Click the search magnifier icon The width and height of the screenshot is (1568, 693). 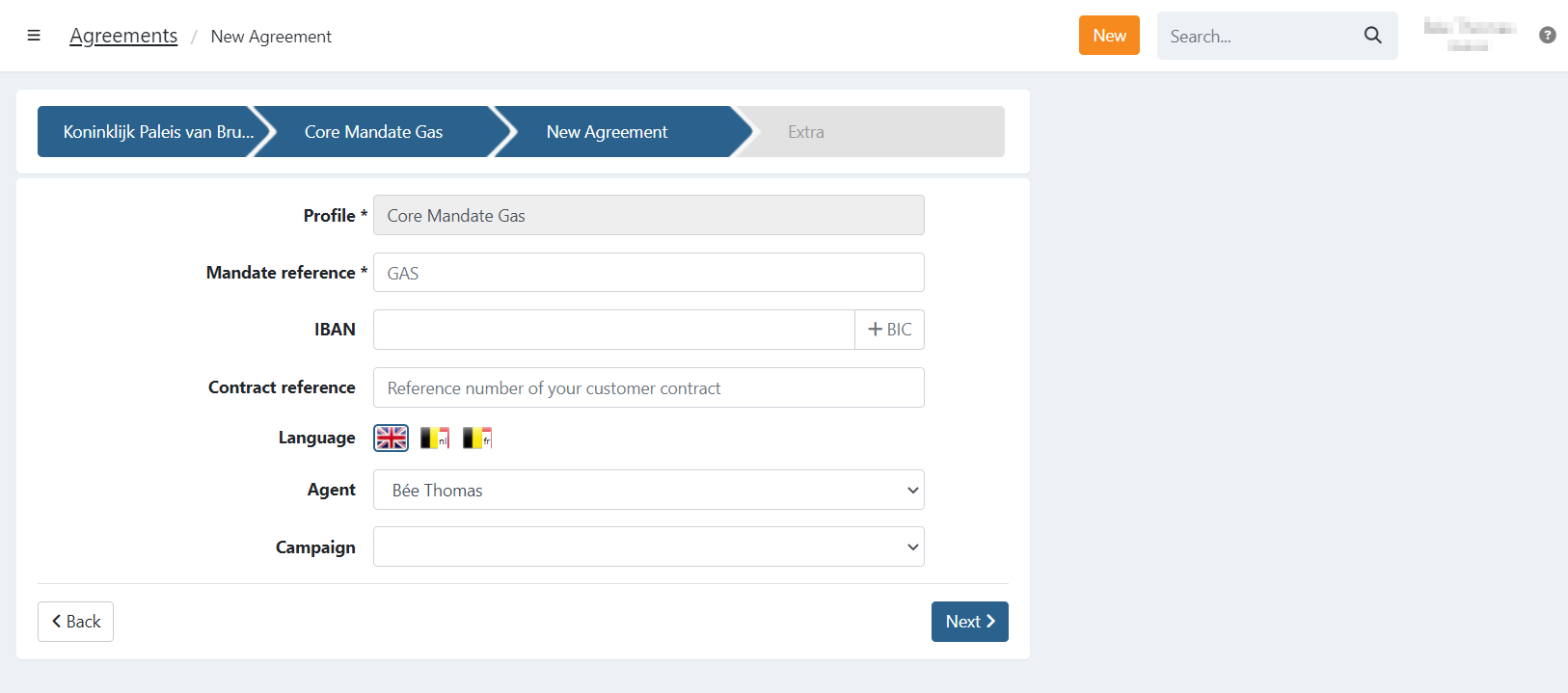point(1372,36)
